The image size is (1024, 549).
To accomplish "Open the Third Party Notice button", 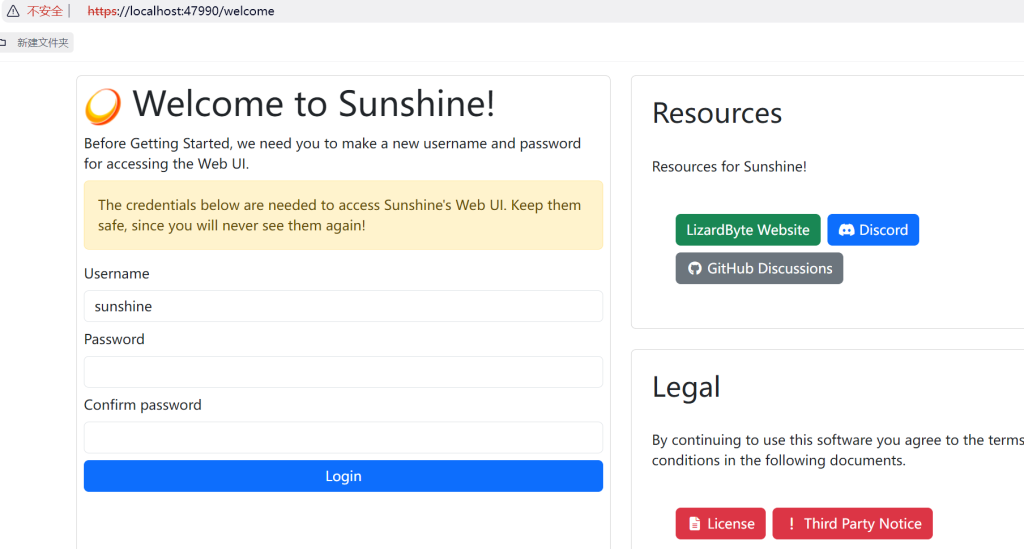I will [x=852, y=524].
